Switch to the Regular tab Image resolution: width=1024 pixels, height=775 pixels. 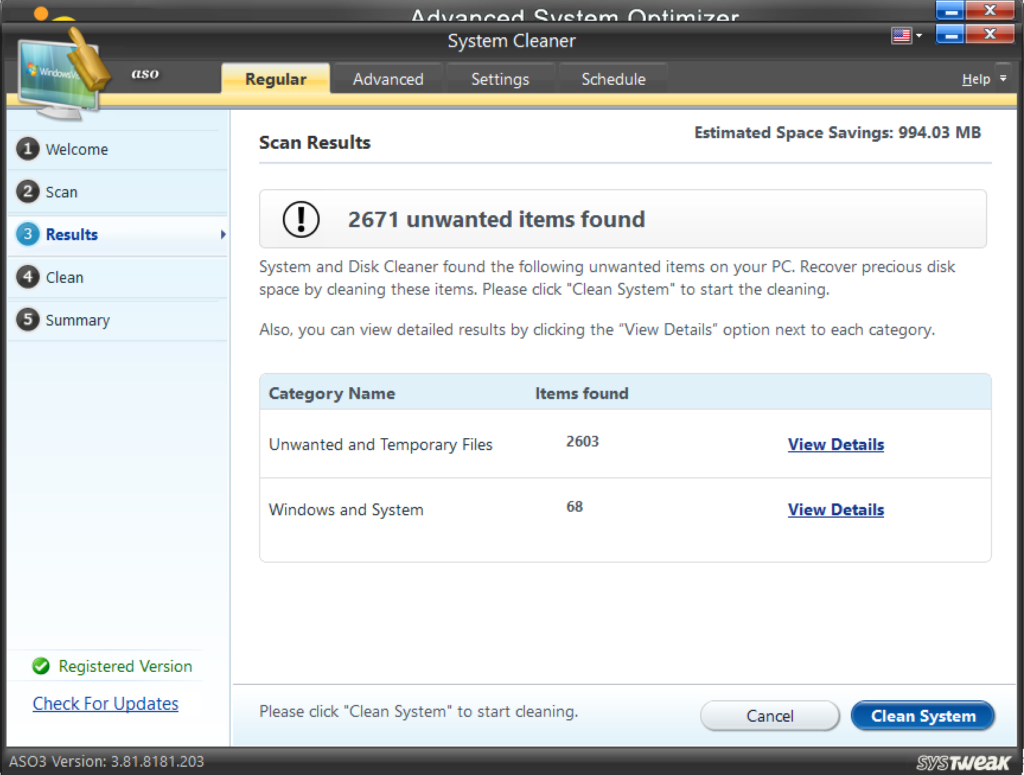coord(276,79)
